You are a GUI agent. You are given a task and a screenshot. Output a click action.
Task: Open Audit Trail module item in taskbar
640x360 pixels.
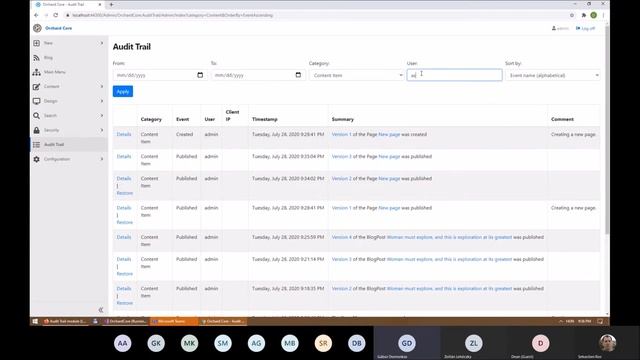point(65,321)
